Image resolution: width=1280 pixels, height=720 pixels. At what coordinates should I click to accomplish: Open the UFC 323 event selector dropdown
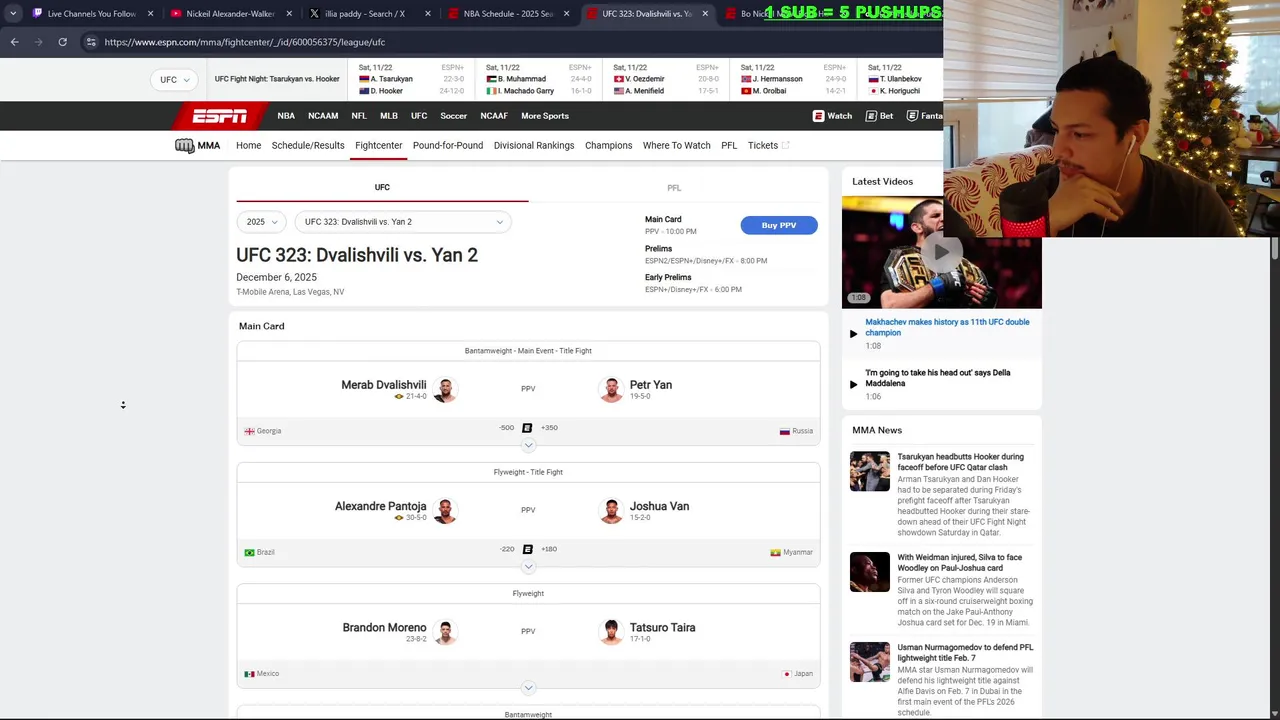[x=403, y=222]
